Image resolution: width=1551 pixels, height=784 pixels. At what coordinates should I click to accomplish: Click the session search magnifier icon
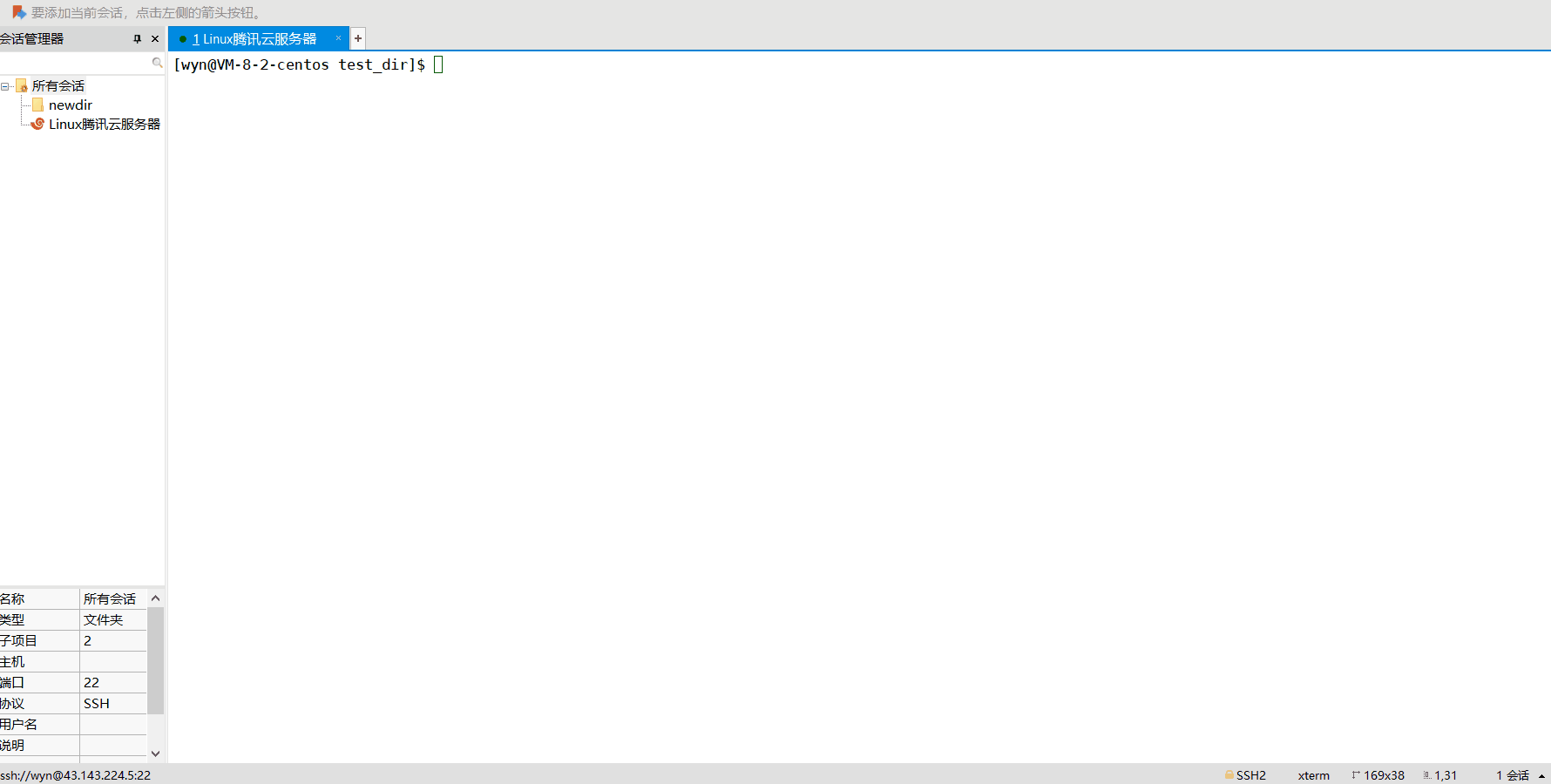158,63
